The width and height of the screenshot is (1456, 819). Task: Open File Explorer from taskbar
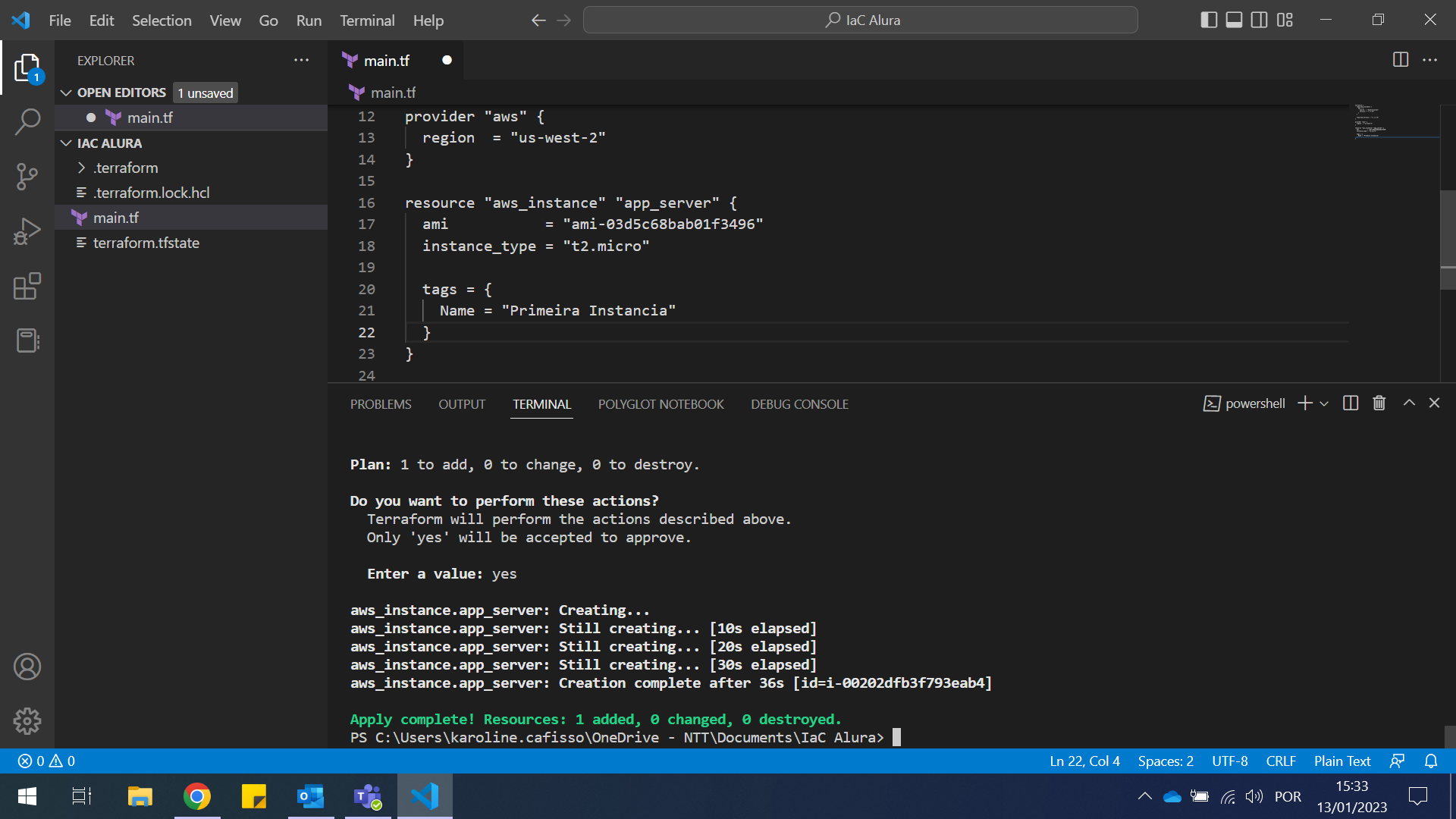tap(140, 796)
